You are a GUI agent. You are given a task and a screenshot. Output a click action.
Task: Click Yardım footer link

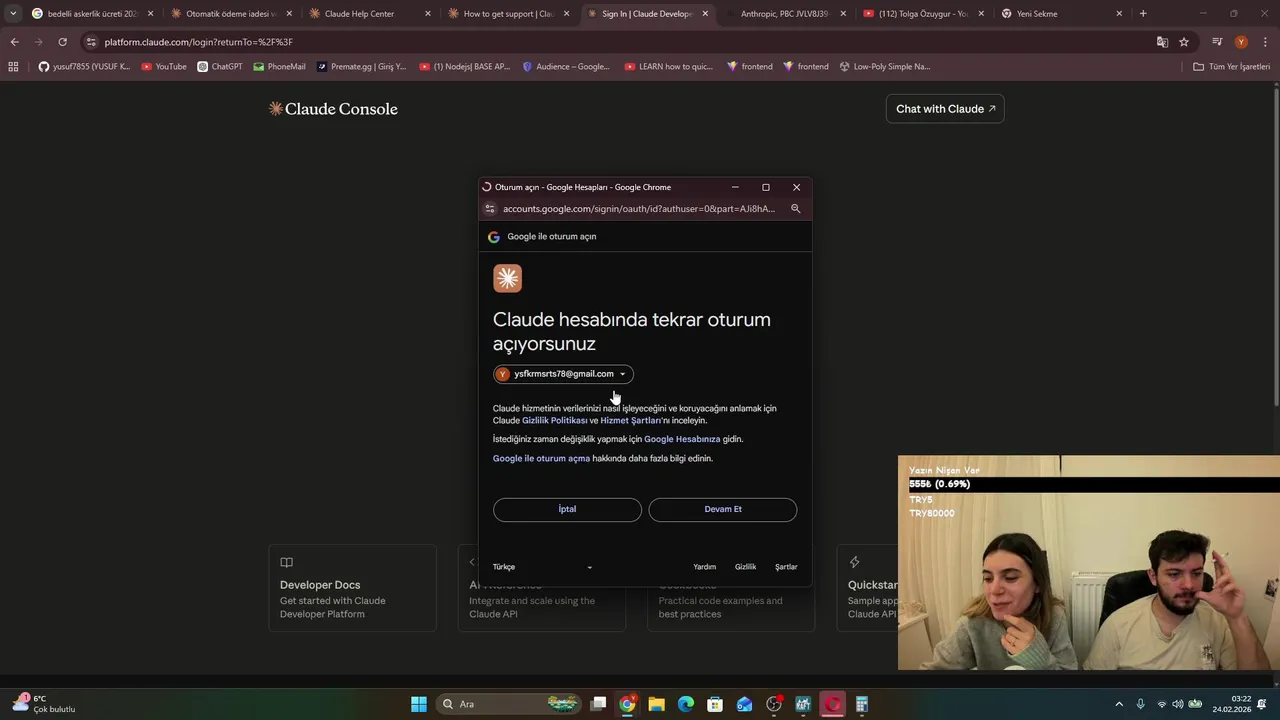[x=705, y=567]
